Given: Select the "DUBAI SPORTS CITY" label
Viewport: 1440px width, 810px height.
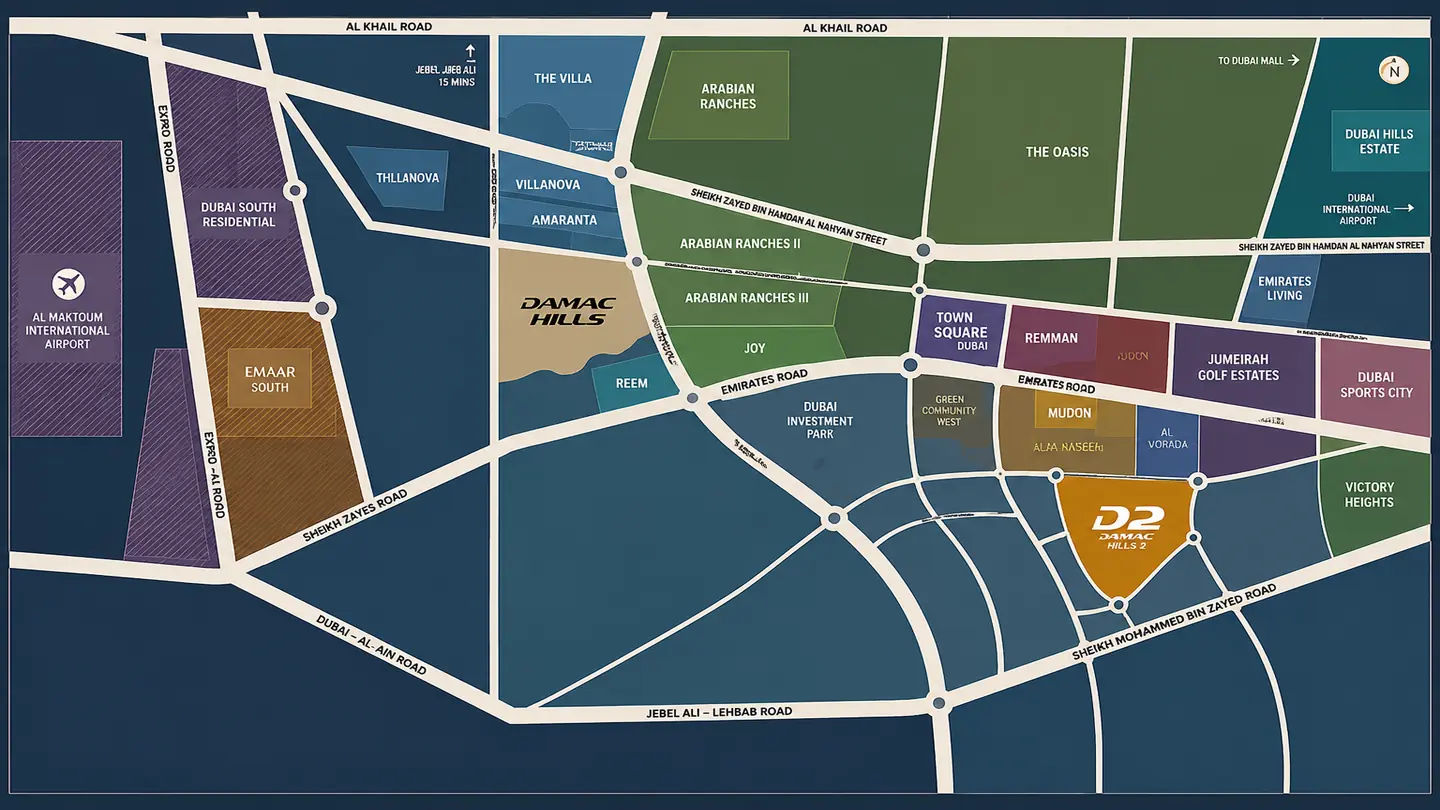Looking at the screenshot, I should (x=1376, y=385).
